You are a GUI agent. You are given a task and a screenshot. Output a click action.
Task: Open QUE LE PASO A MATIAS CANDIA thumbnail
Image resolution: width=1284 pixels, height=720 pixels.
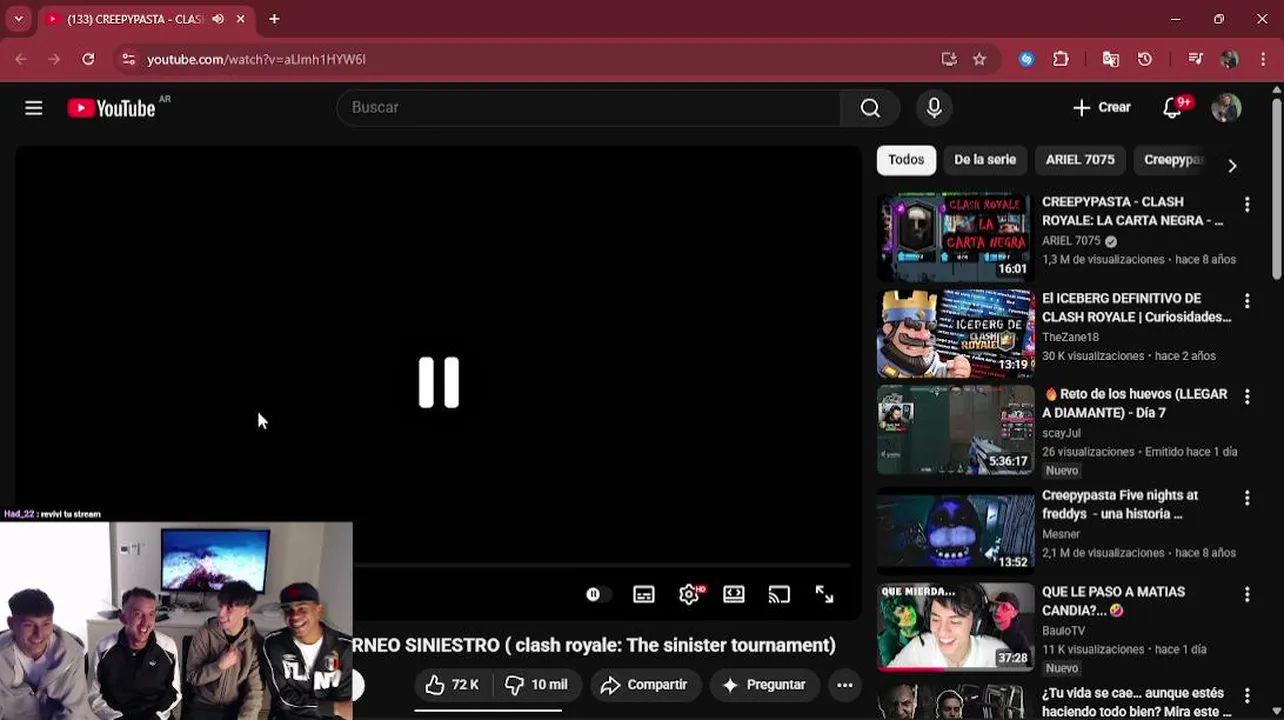[955, 627]
